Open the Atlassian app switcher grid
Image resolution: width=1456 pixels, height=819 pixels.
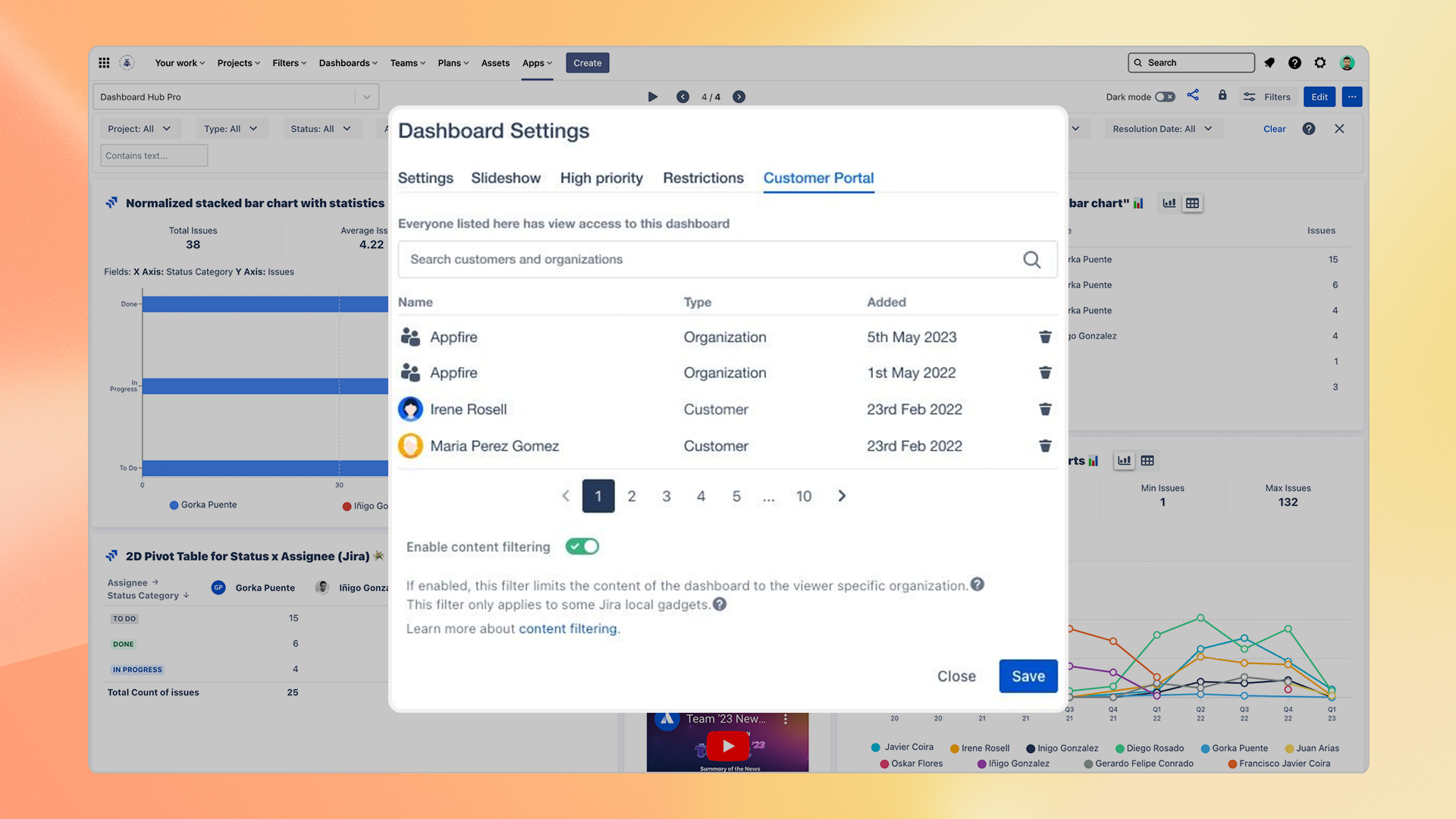coord(104,63)
